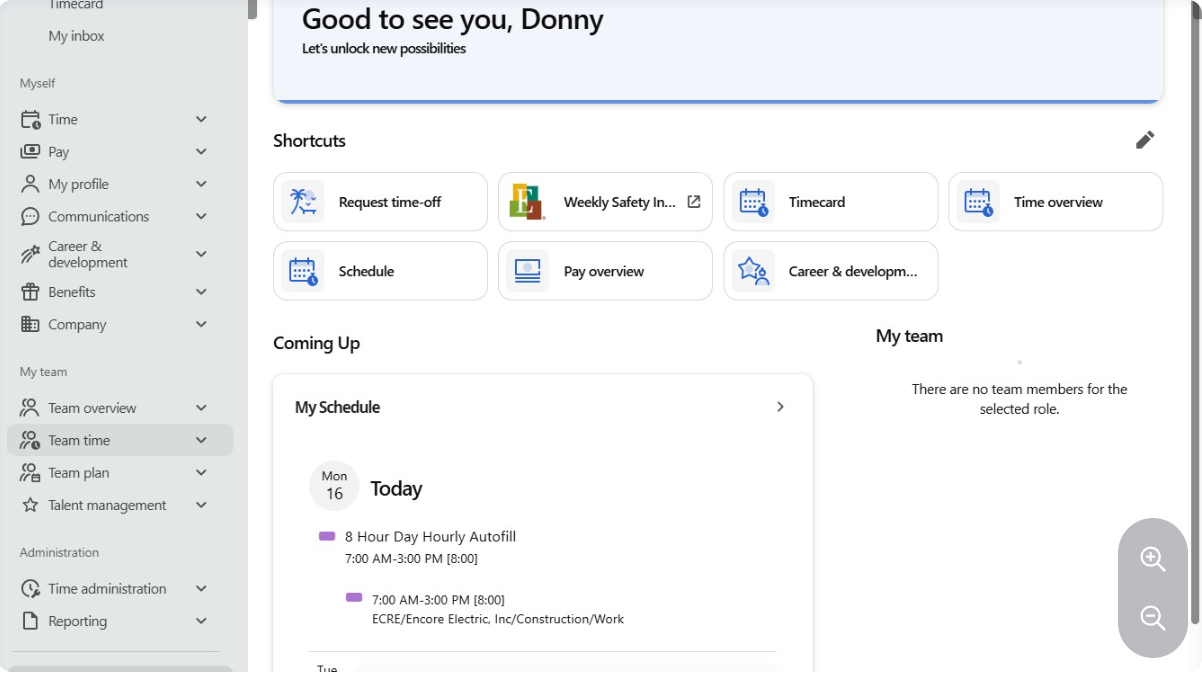This screenshot has width=1202, height=699.
Task: Click the Mon 16 date circle
Action: pyautogui.click(x=334, y=486)
